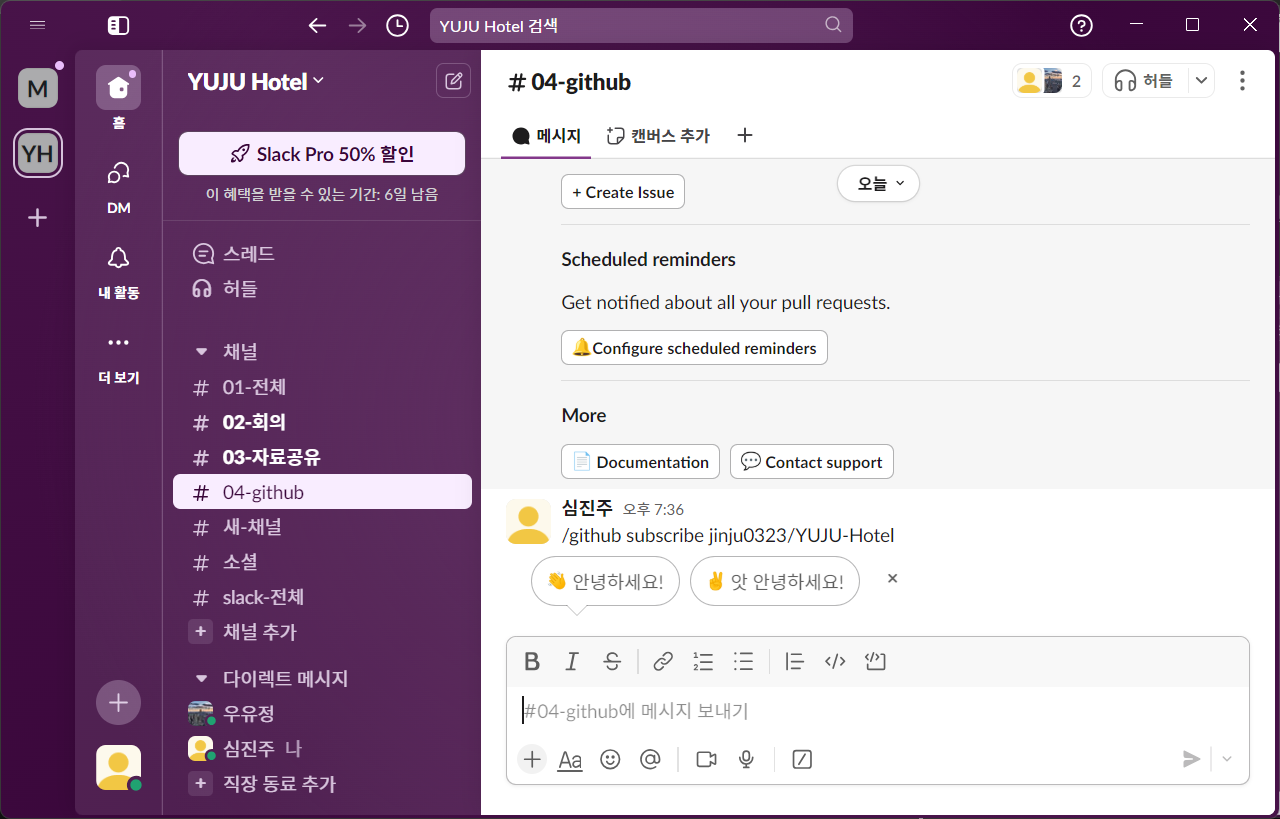Viewport: 1280px width, 819px height.
Task: Click Contact support button
Action: (812, 462)
